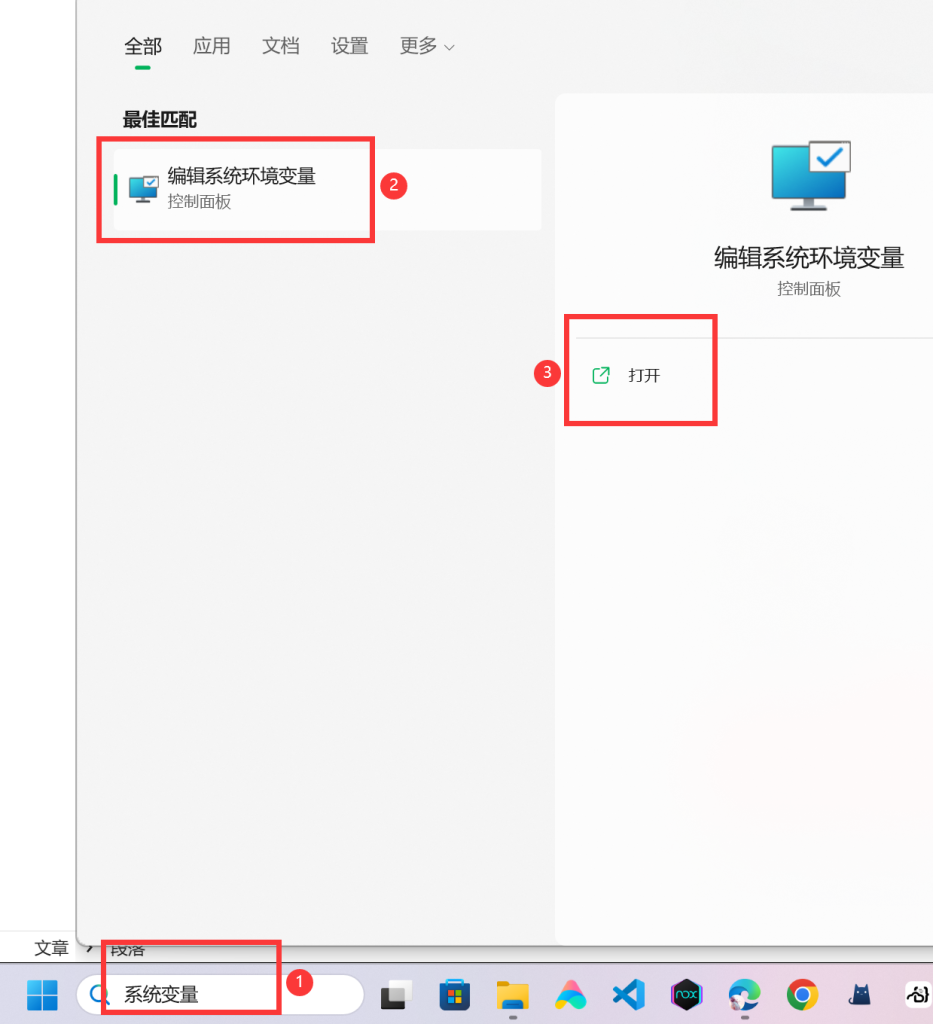Image resolution: width=933 pixels, height=1024 pixels.
Task: Open the colorful triangle app icon
Action: 571,995
